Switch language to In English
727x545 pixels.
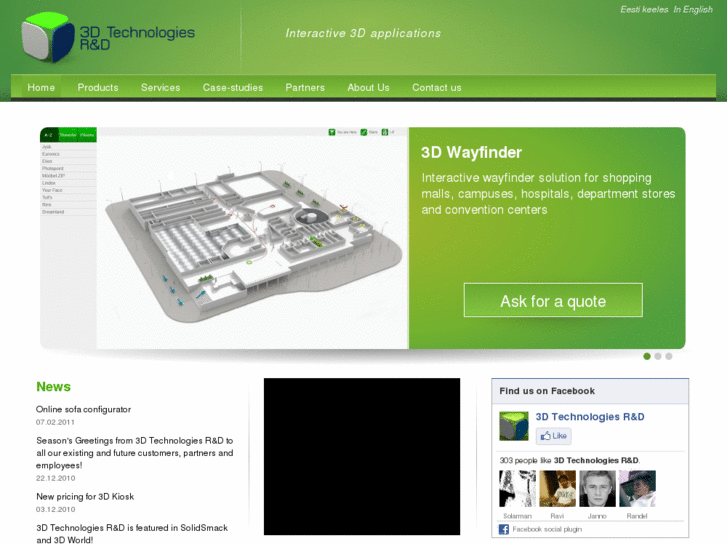(693, 9)
